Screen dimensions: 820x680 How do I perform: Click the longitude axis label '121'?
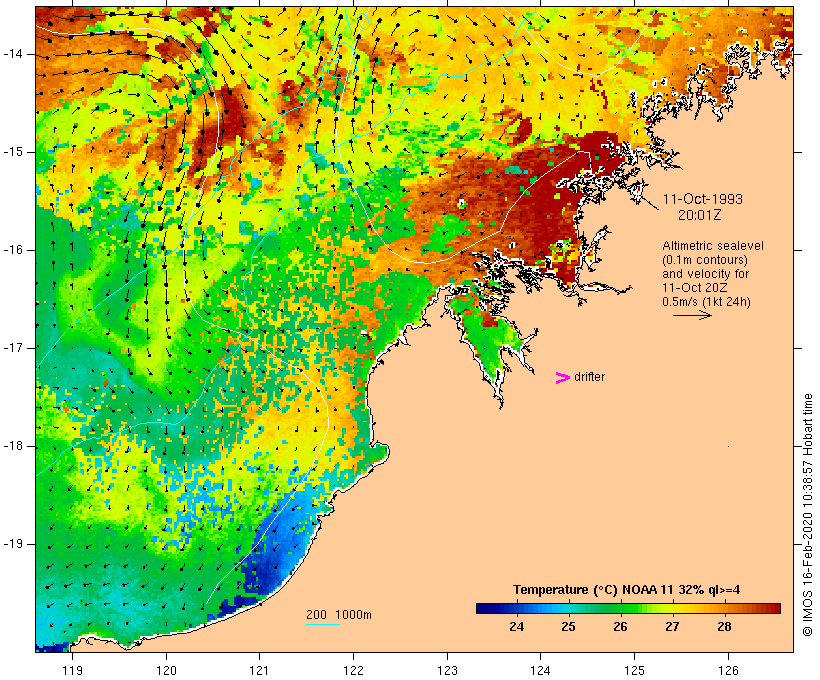click(x=259, y=670)
